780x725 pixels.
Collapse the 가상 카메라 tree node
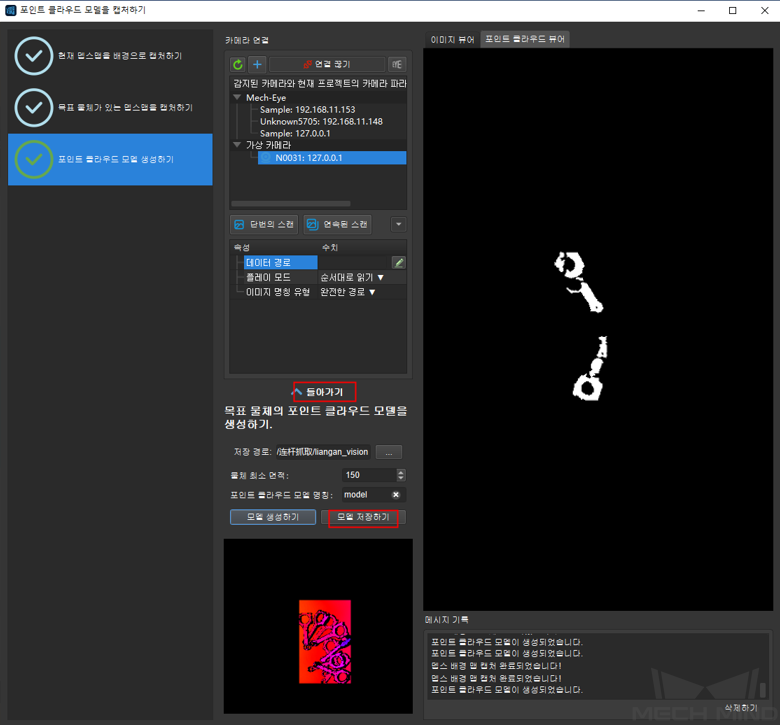(237, 145)
